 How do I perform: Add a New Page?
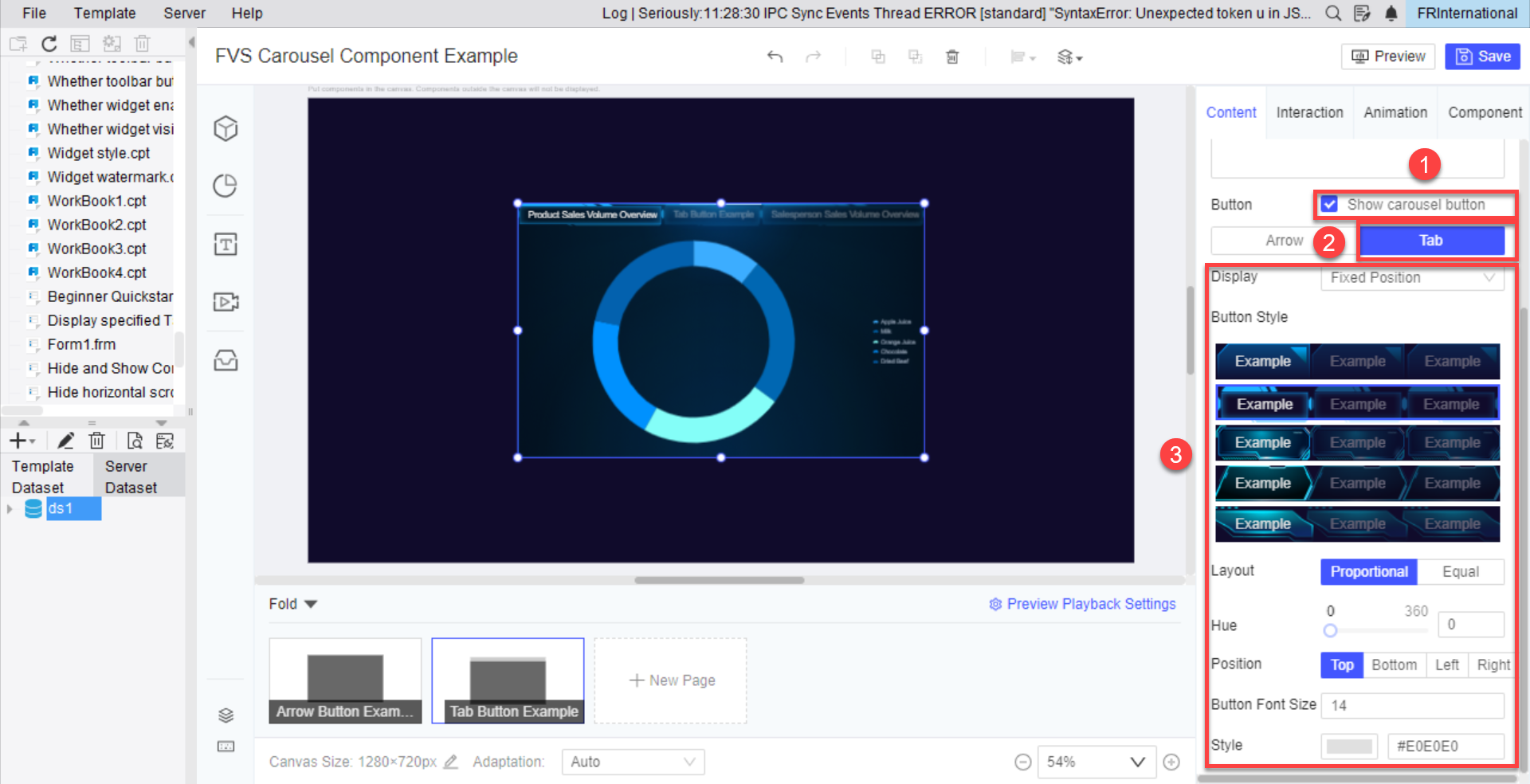click(x=671, y=680)
